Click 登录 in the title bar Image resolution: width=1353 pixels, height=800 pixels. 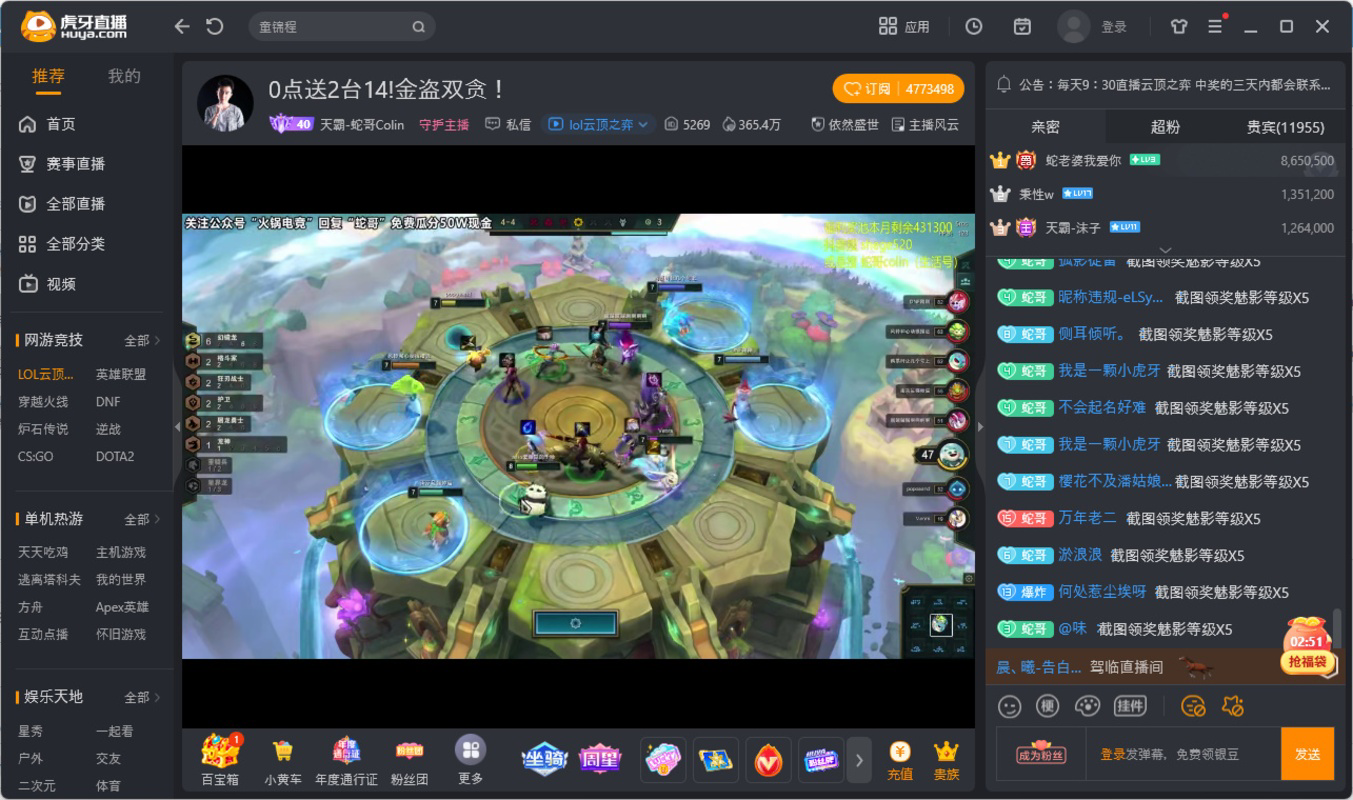(x=1114, y=27)
